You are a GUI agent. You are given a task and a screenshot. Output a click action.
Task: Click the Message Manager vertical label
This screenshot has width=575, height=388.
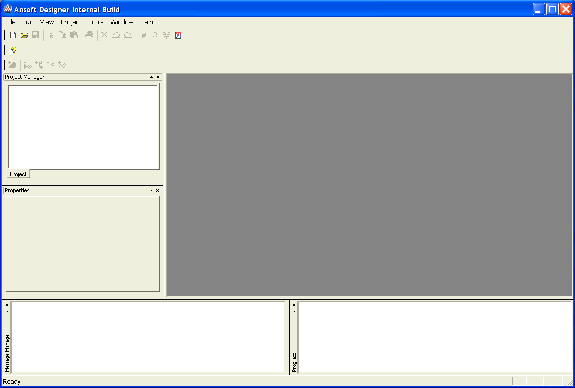coord(7,353)
